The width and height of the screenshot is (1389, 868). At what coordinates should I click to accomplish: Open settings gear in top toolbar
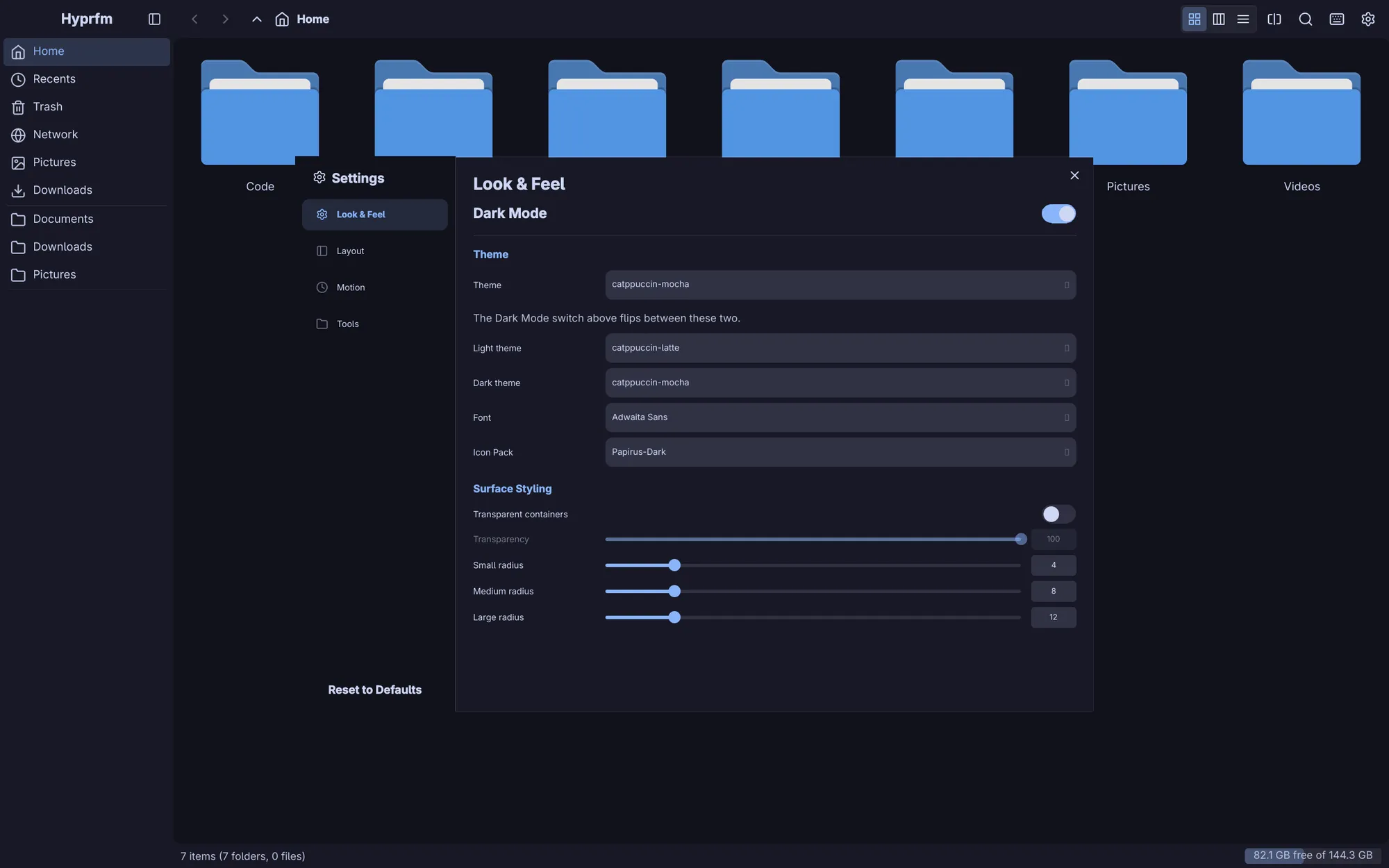[1367, 19]
